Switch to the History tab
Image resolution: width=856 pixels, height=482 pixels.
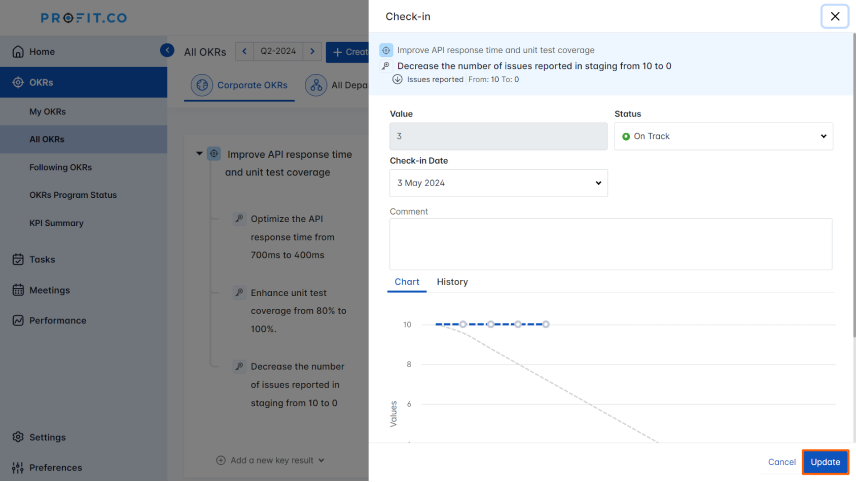[452, 282]
